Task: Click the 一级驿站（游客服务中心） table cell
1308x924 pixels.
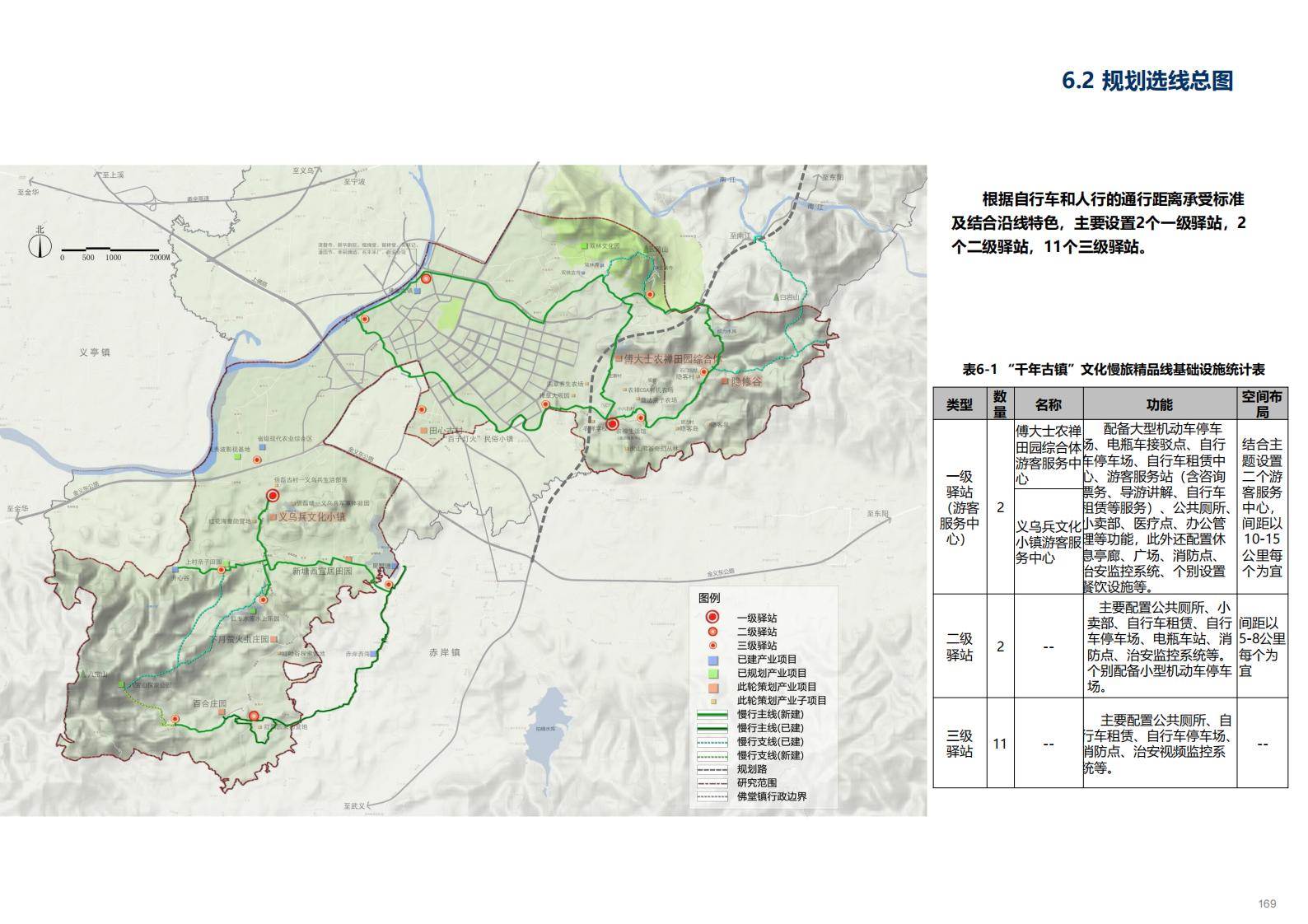Action: click(959, 507)
